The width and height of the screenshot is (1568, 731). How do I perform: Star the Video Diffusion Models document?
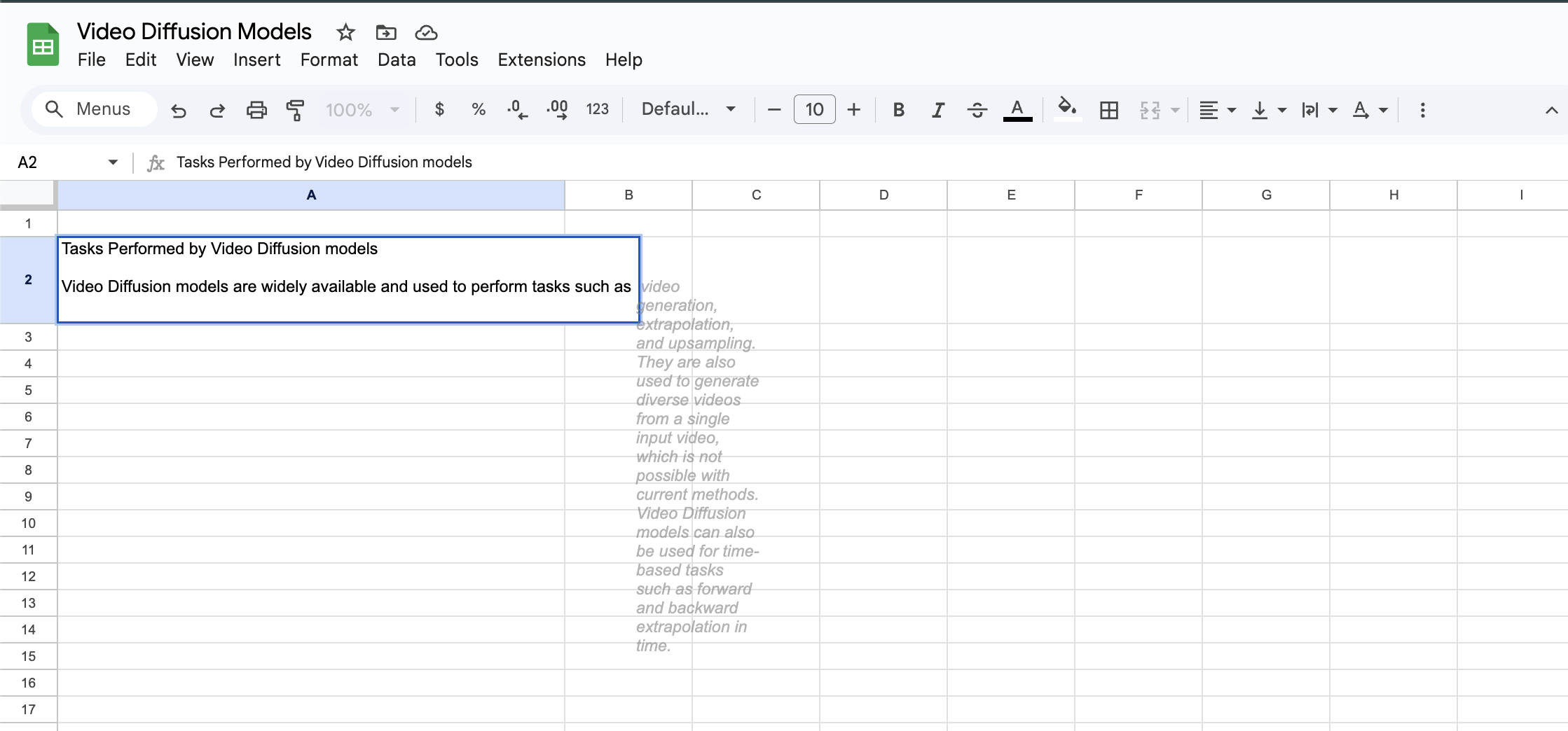(x=345, y=32)
